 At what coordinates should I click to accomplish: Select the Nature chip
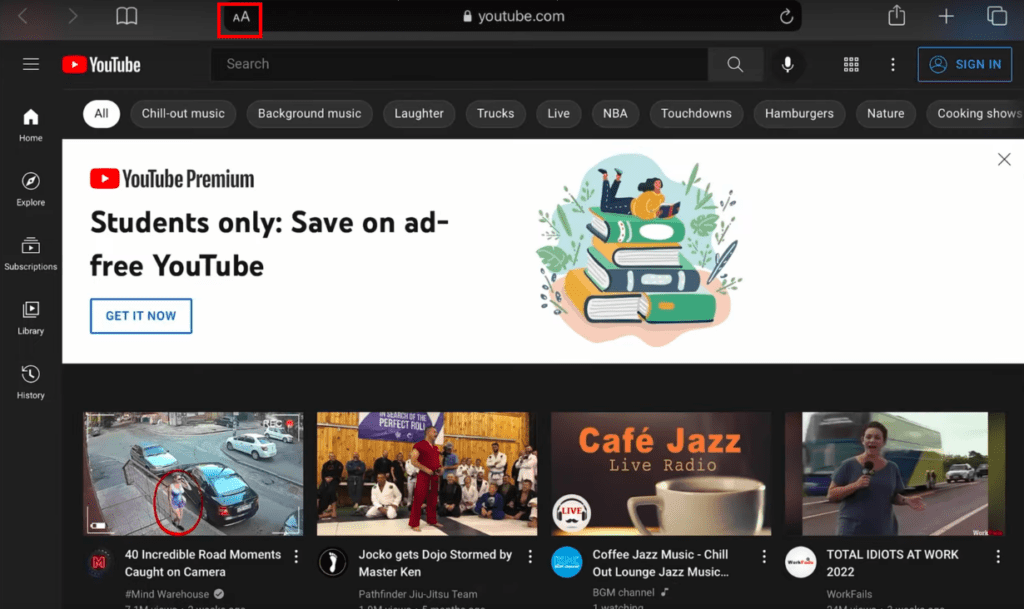click(x=886, y=114)
